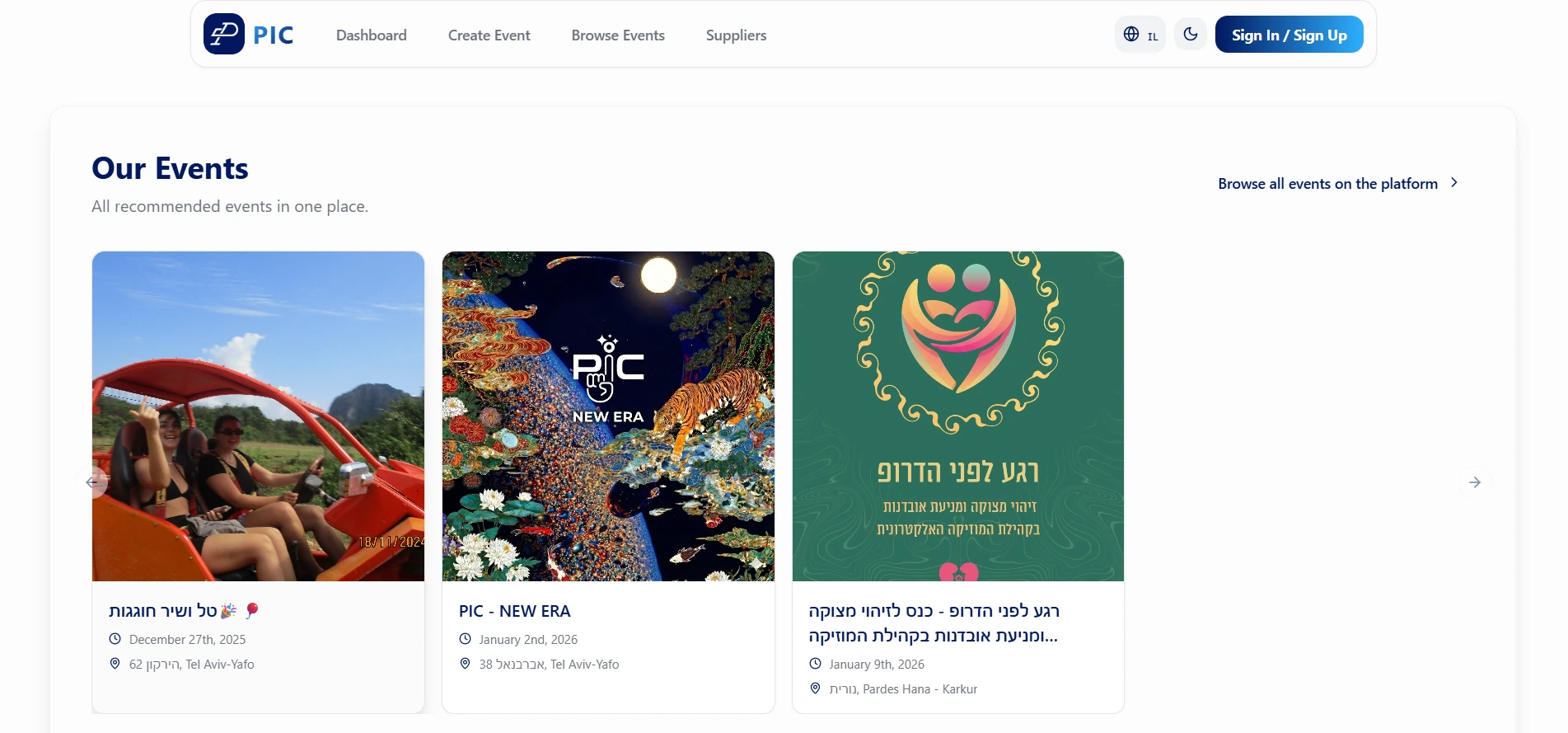Click clock icon beside January 9th, 2026
Viewport: 1568px width, 733px height.
[815, 664]
